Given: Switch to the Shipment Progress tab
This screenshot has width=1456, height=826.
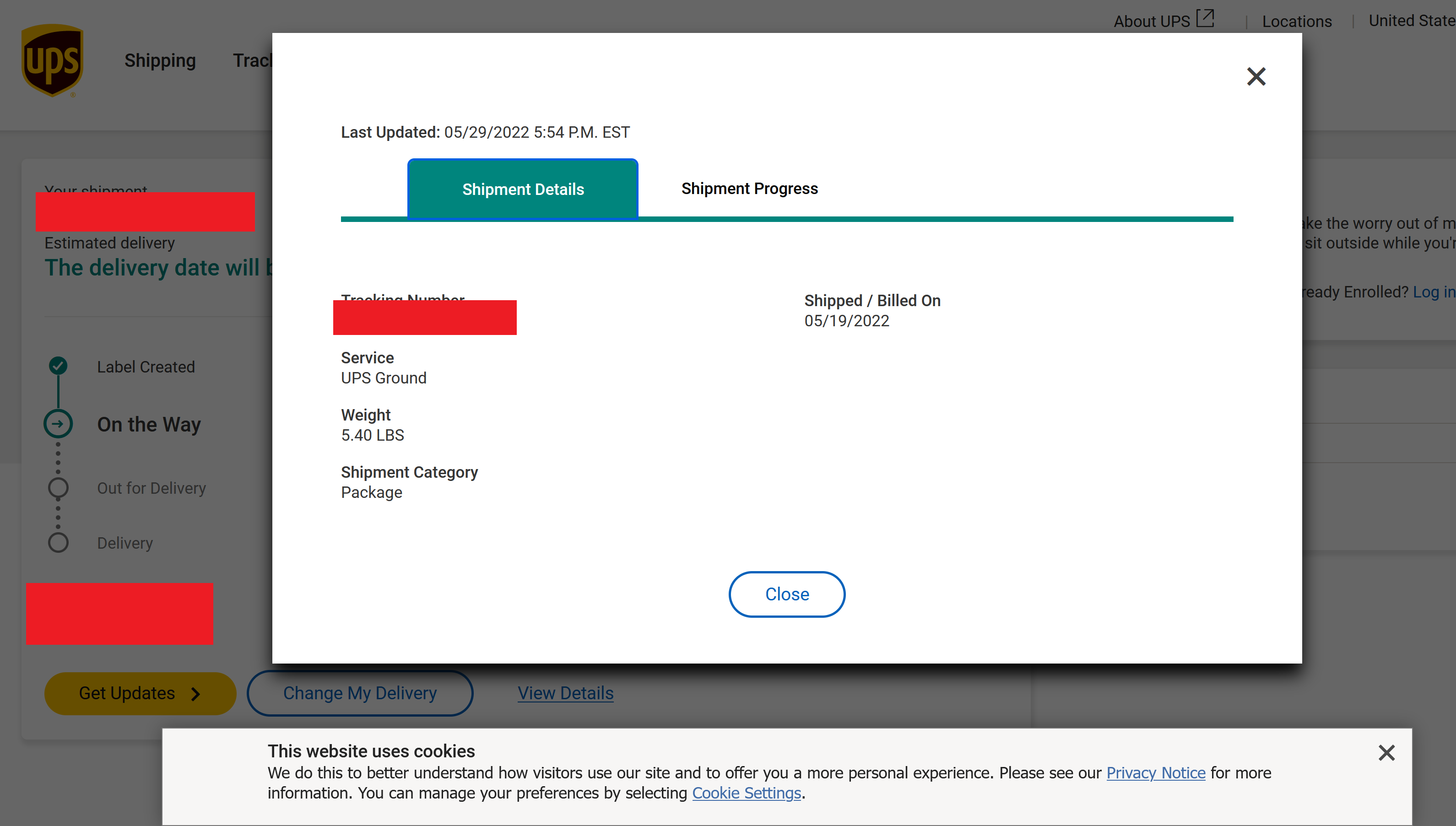Looking at the screenshot, I should [x=749, y=189].
